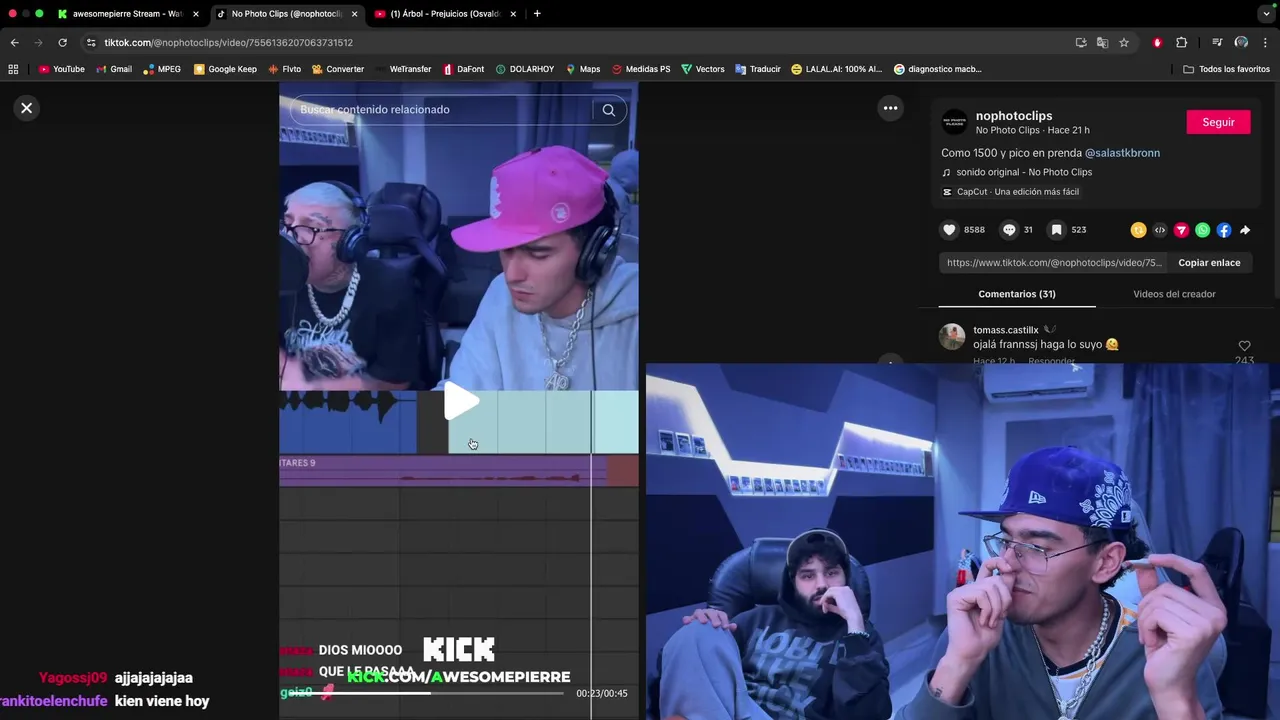Open the browser extensions puzzle icon
The image size is (1280, 720).
click(x=1181, y=43)
